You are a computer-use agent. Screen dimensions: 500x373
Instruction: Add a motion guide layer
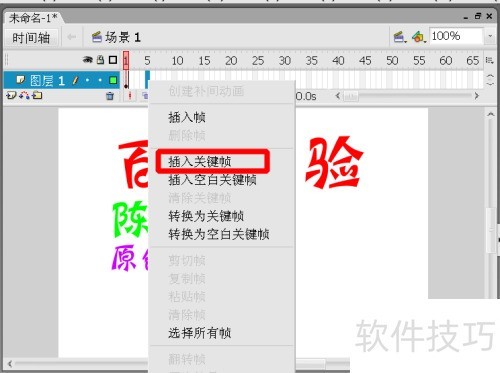click(24, 96)
